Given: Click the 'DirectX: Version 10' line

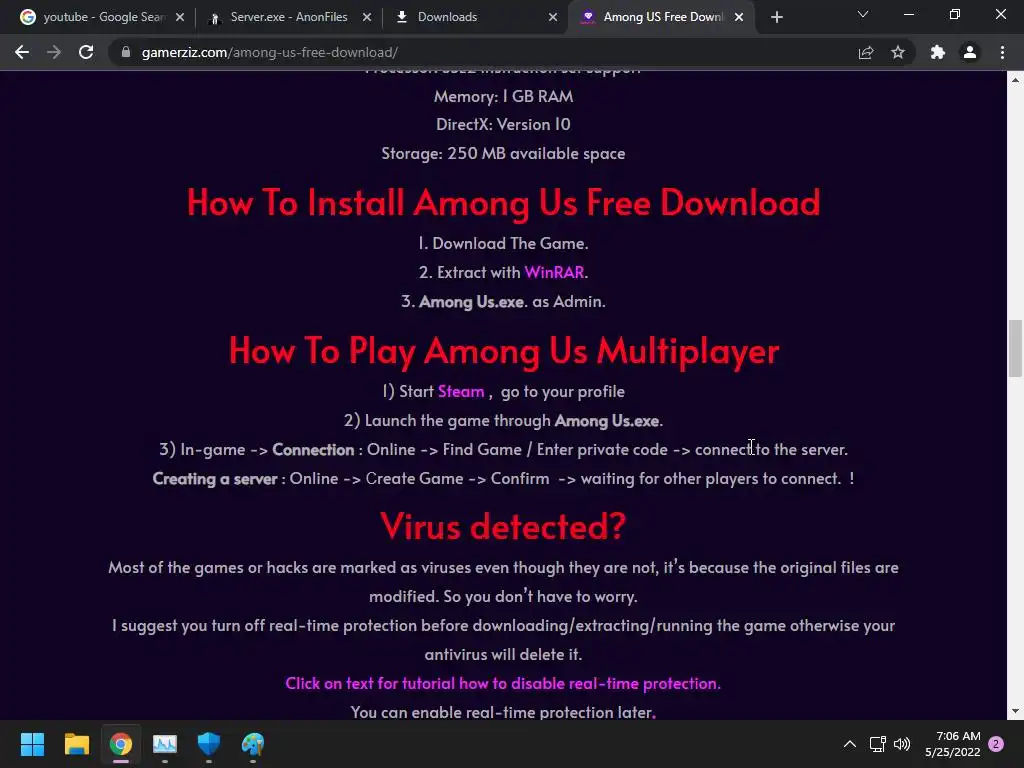Looking at the screenshot, I should pyautogui.click(x=504, y=124).
